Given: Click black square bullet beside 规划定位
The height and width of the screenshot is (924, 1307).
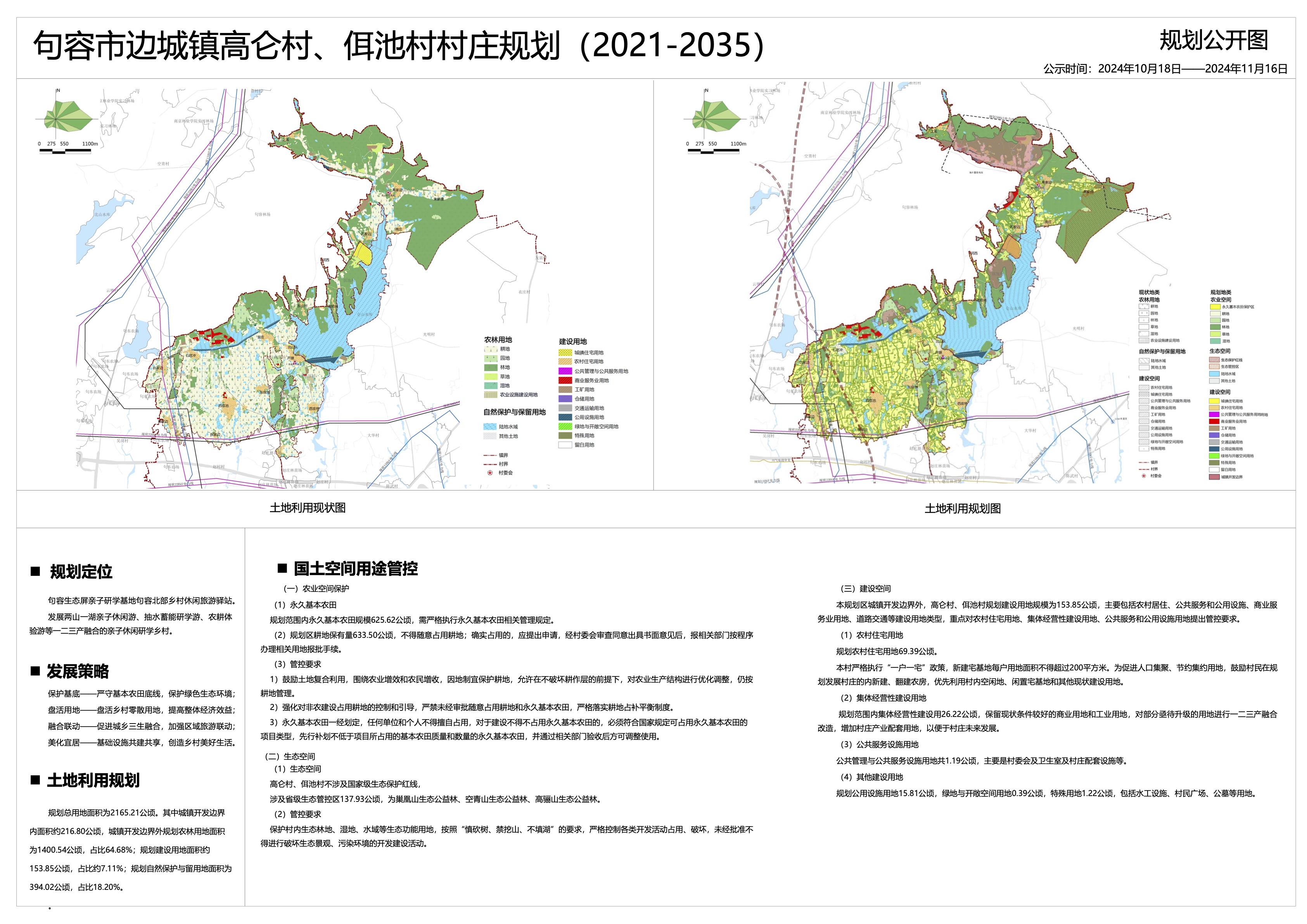Looking at the screenshot, I should pos(35,571).
